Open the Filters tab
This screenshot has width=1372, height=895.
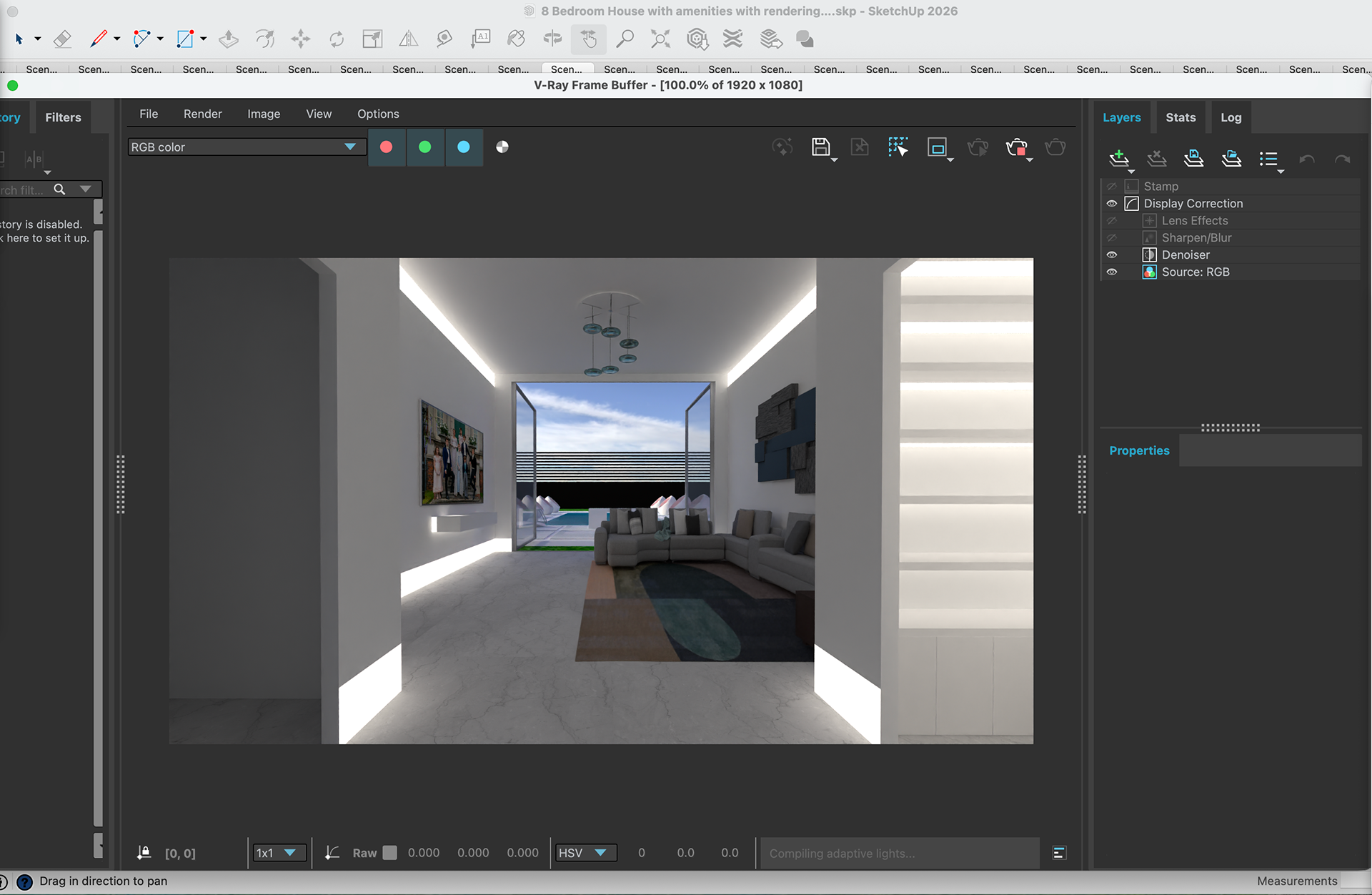click(63, 118)
